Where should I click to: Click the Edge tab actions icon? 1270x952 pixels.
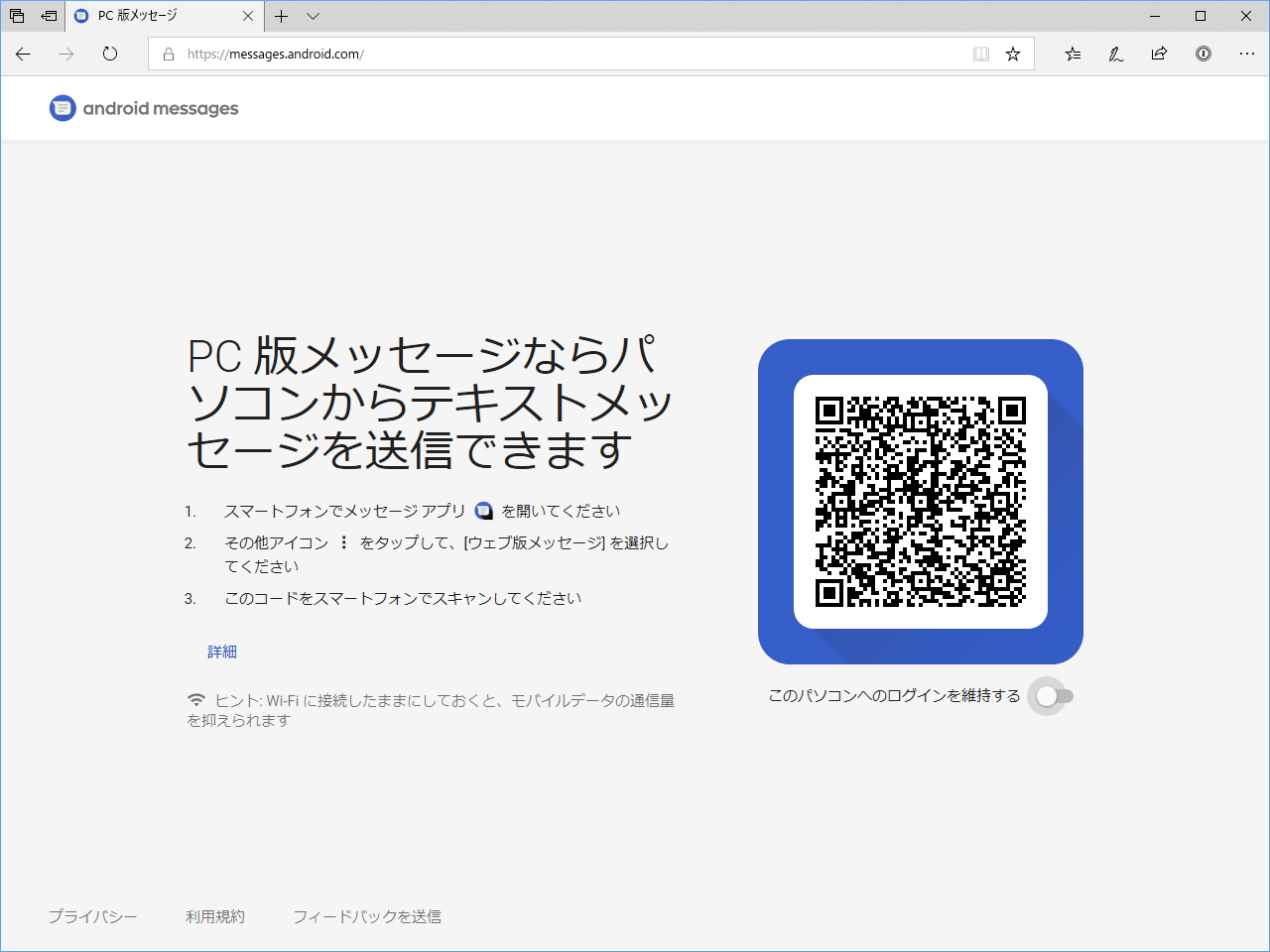point(17,16)
